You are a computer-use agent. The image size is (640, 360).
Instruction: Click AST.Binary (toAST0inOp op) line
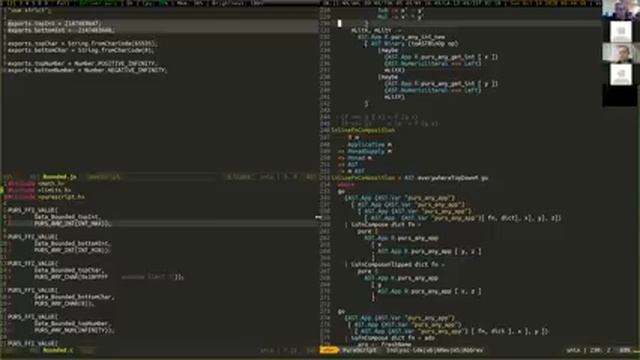pos(411,44)
